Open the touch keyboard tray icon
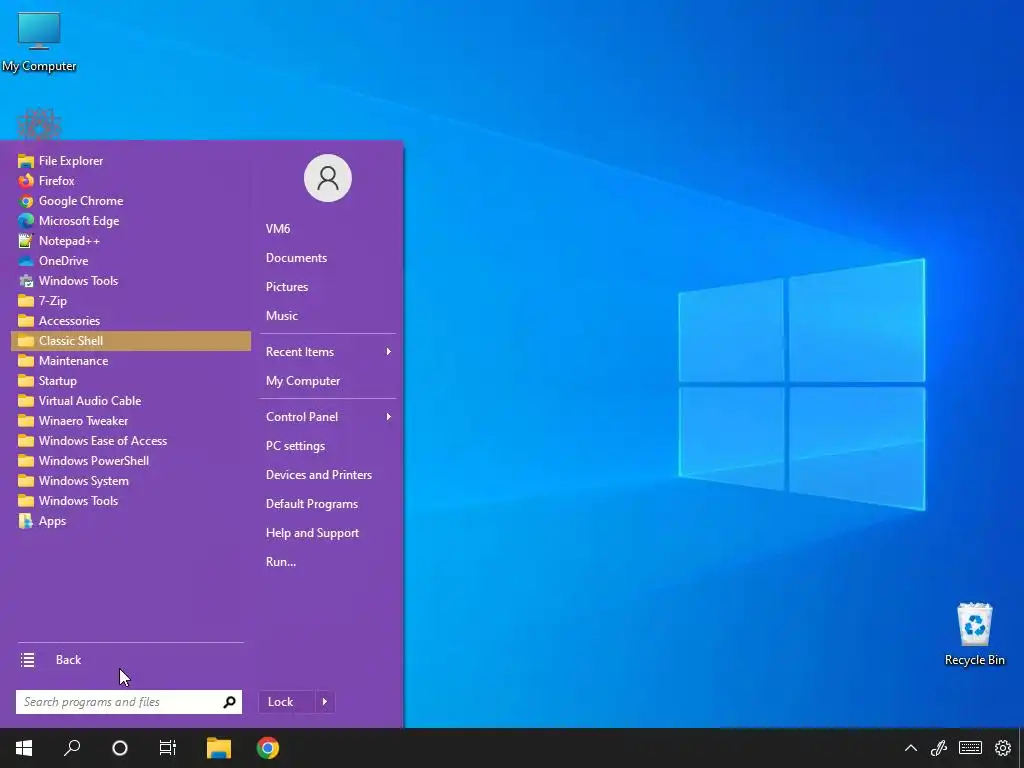Screen dimensions: 1024x768 [970, 748]
